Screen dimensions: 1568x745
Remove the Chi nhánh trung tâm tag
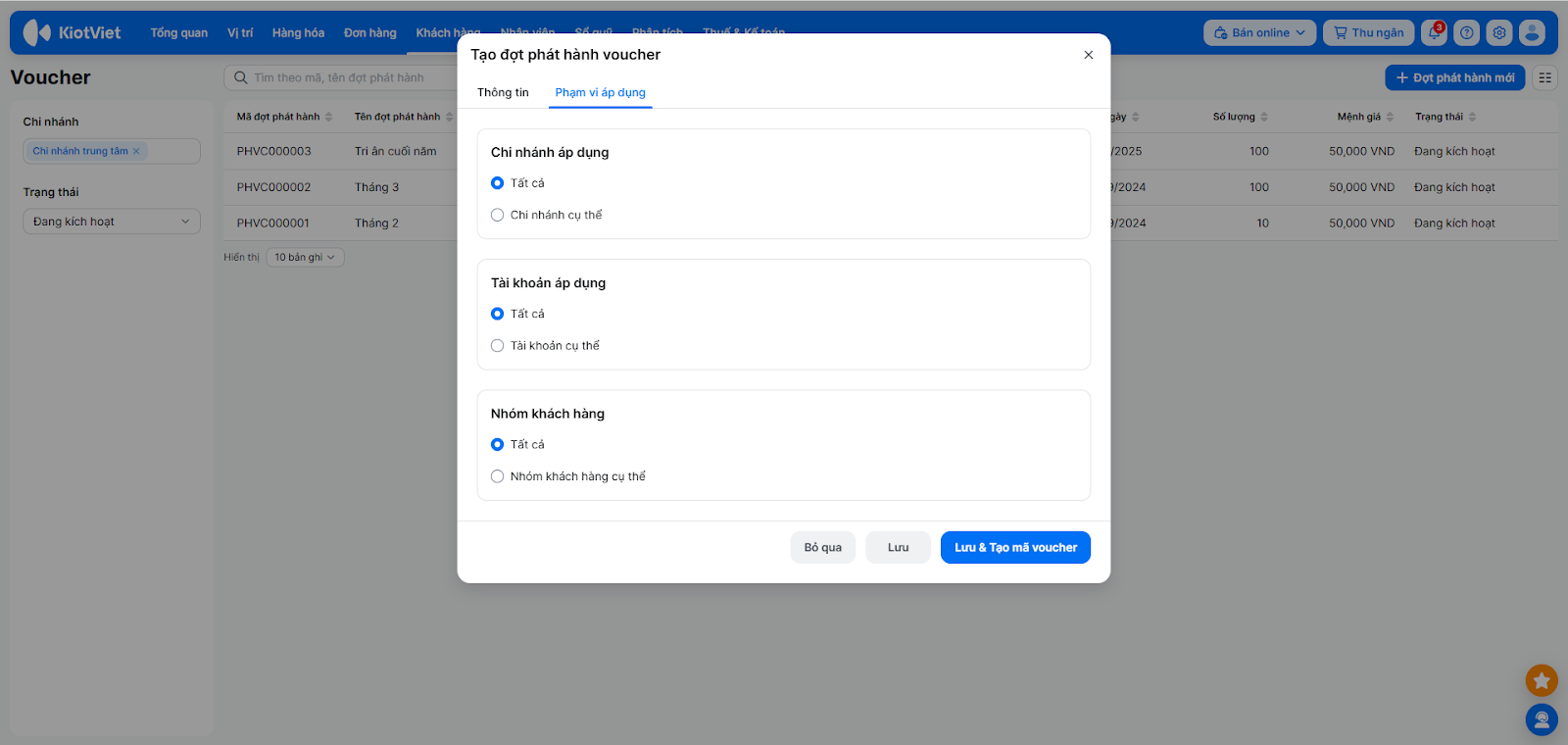(136, 151)
